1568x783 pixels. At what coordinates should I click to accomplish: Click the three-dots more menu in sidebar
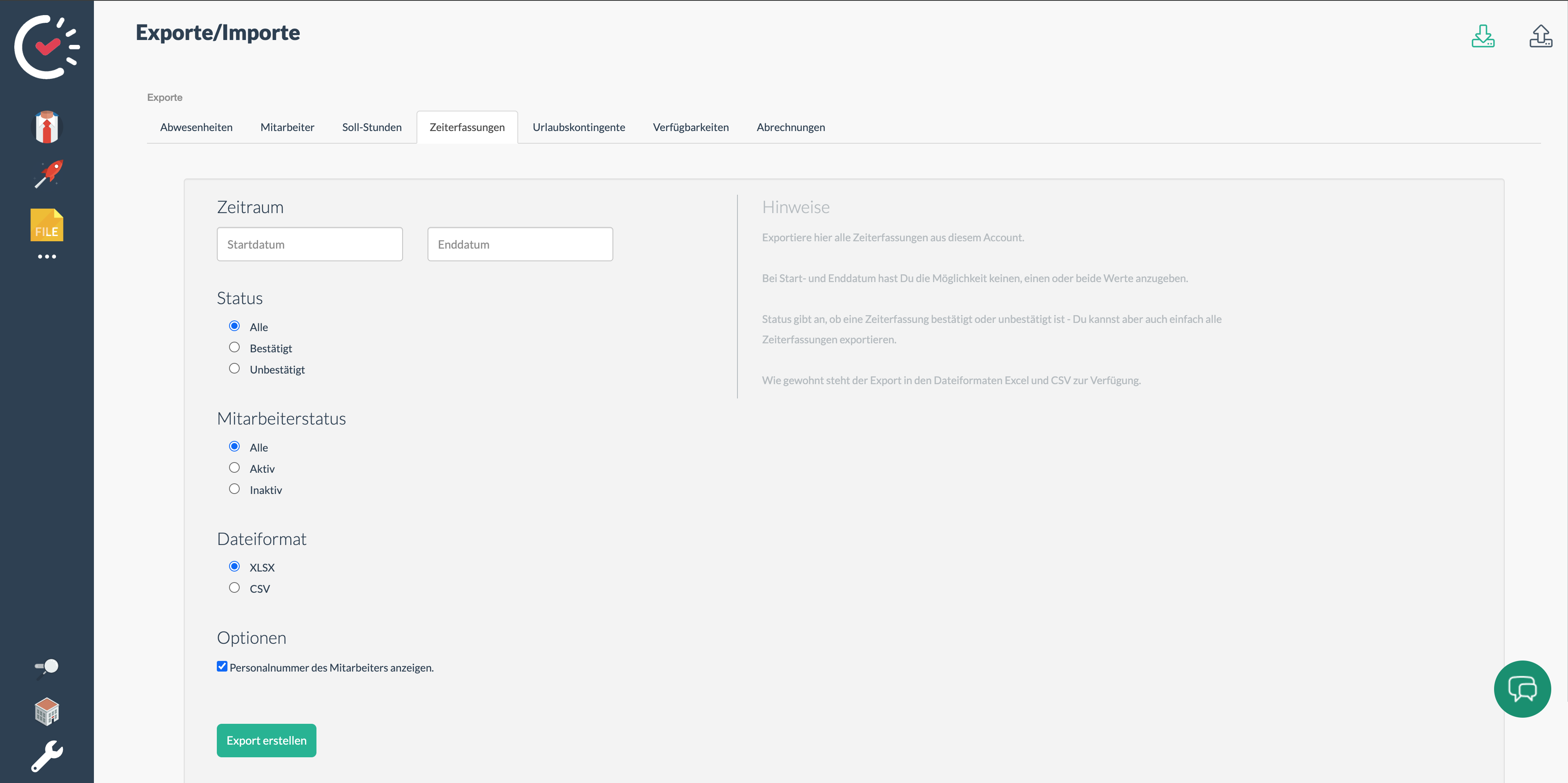(47, 257)
